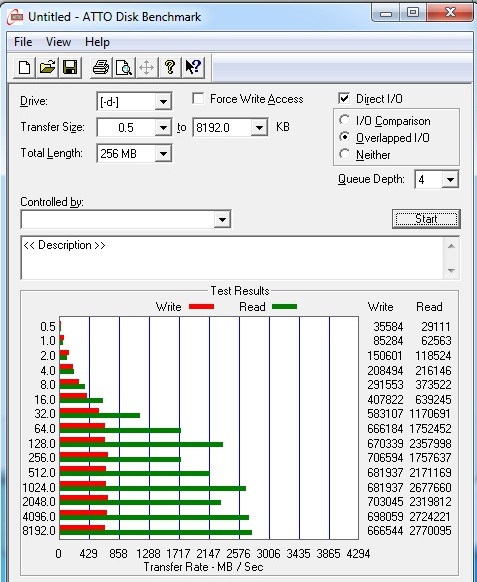Viewport: 477px width, 582px height.
Task: Choose the Neither radio option
Action: (344, 154)
